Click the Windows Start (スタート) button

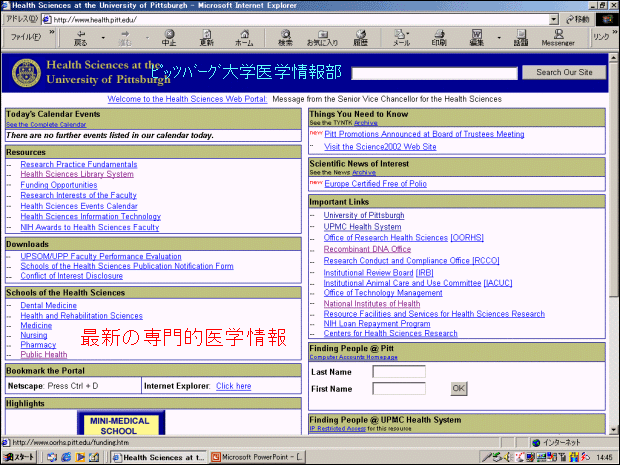(19, 457)
